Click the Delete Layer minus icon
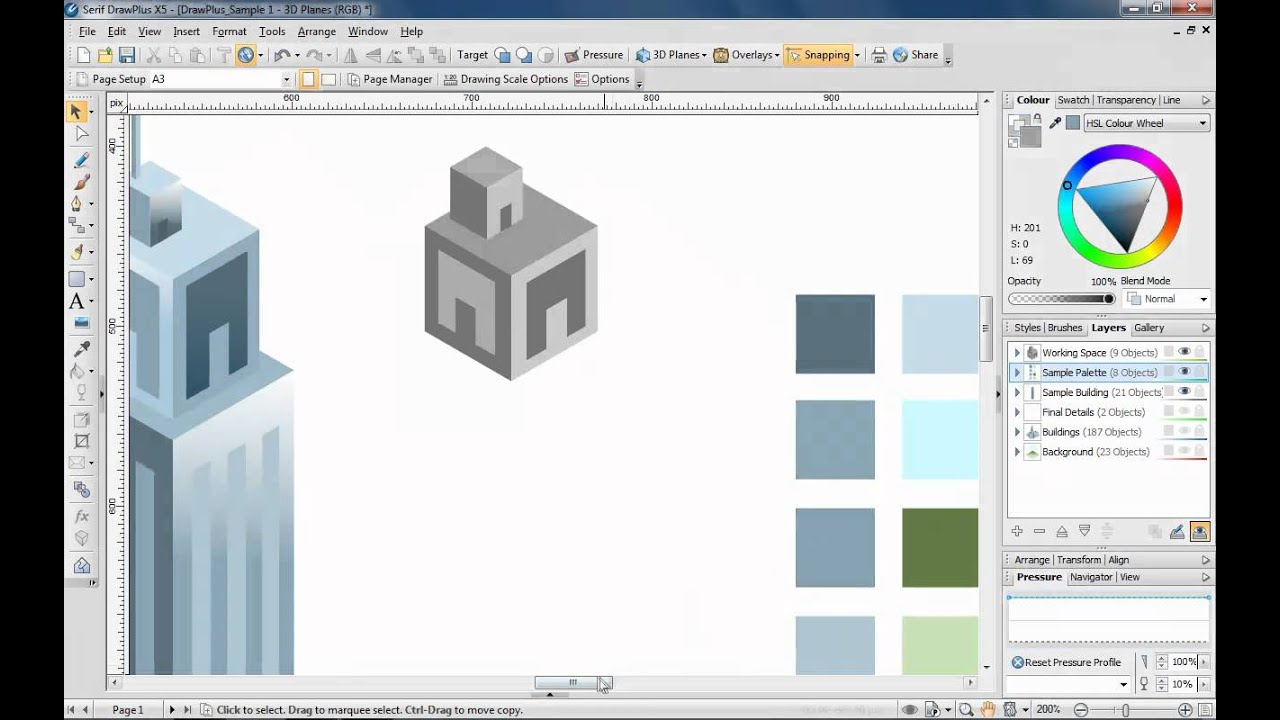The width and height of the screenshot is (1280, 720). click(x=1039, y=531)
